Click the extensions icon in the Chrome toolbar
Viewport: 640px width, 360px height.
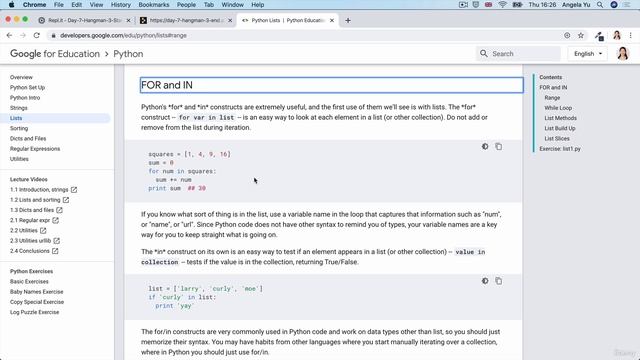coord(599,36)
